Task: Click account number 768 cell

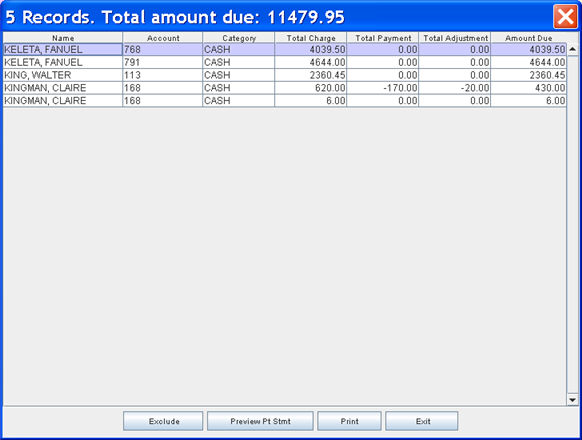Action: click(163, 49)
